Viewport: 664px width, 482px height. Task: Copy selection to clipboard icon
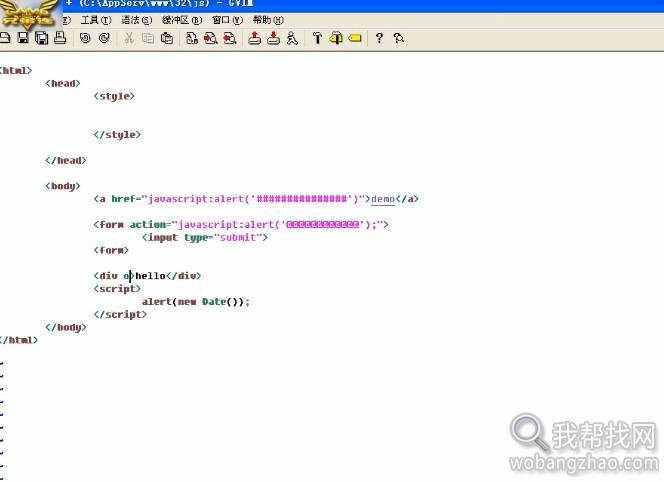(148, 39)
